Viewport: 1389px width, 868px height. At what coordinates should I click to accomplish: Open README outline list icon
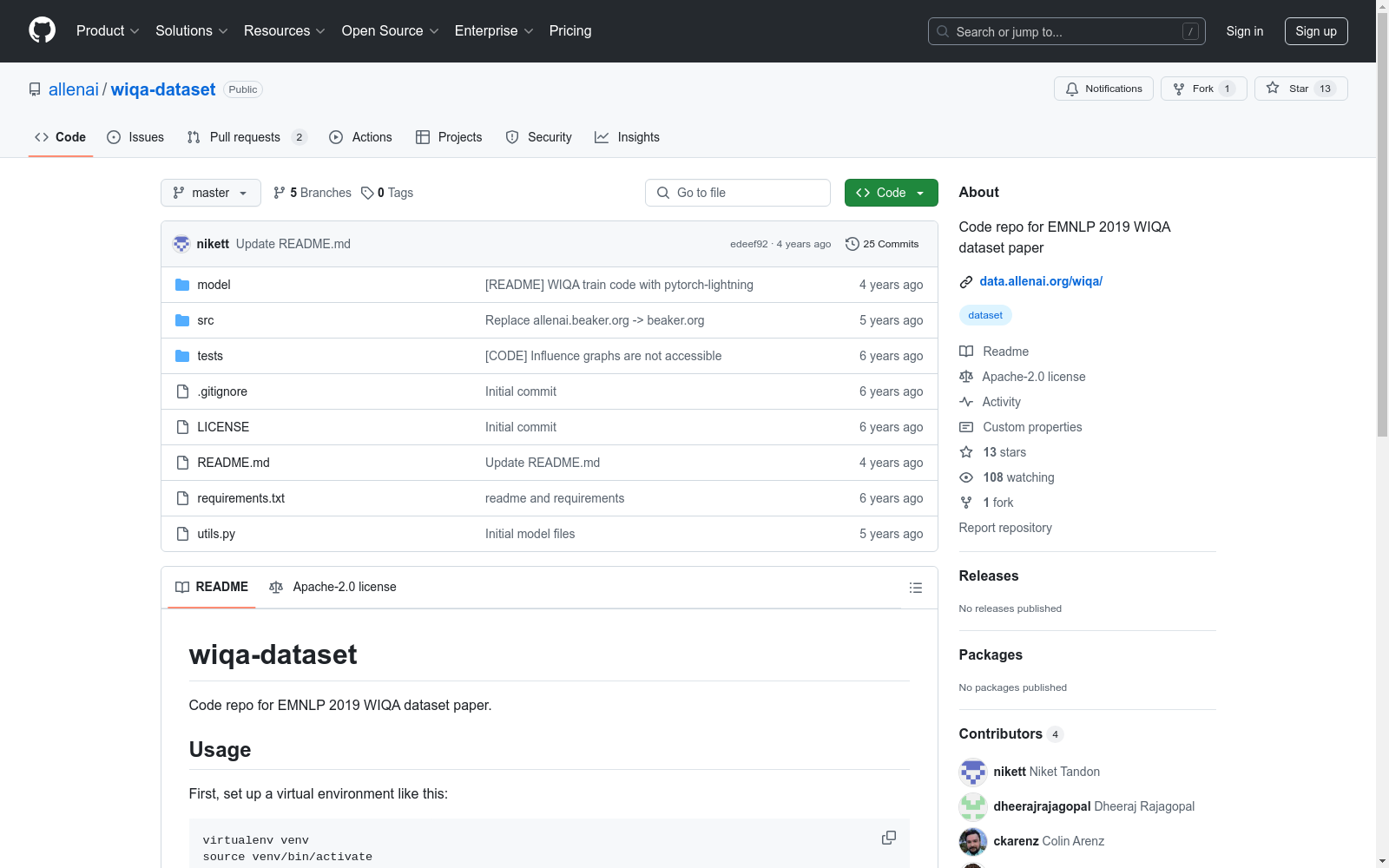915,588
